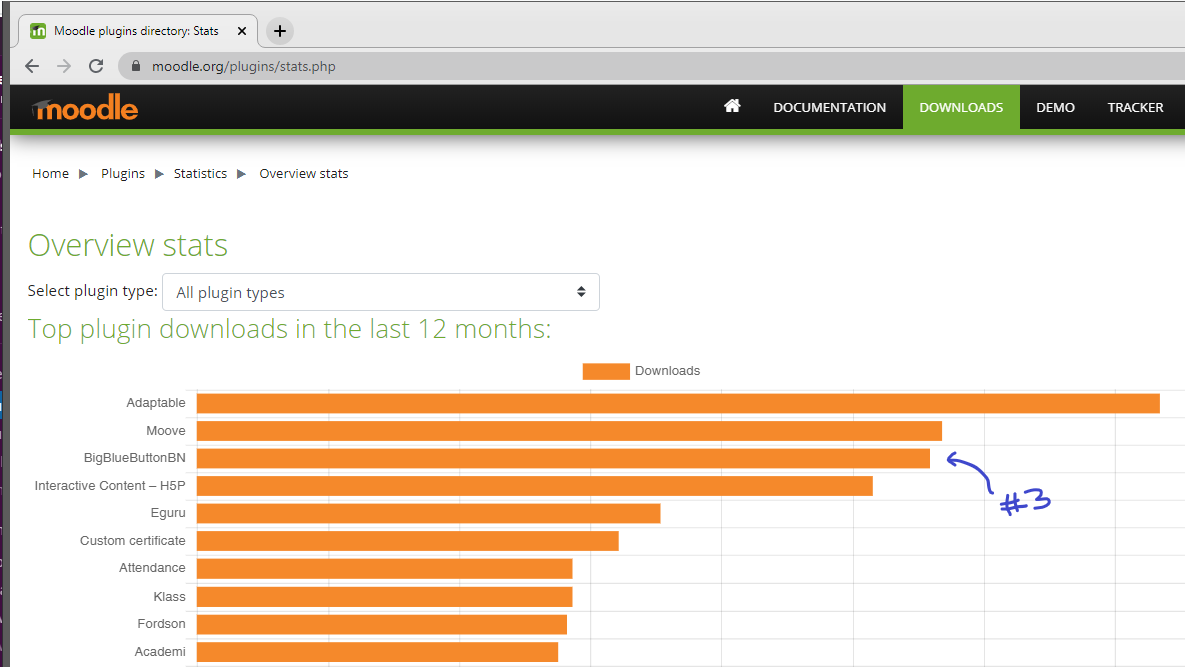Click the Klass axis label
The image size is (1185, 667).
tap(169, 597)
